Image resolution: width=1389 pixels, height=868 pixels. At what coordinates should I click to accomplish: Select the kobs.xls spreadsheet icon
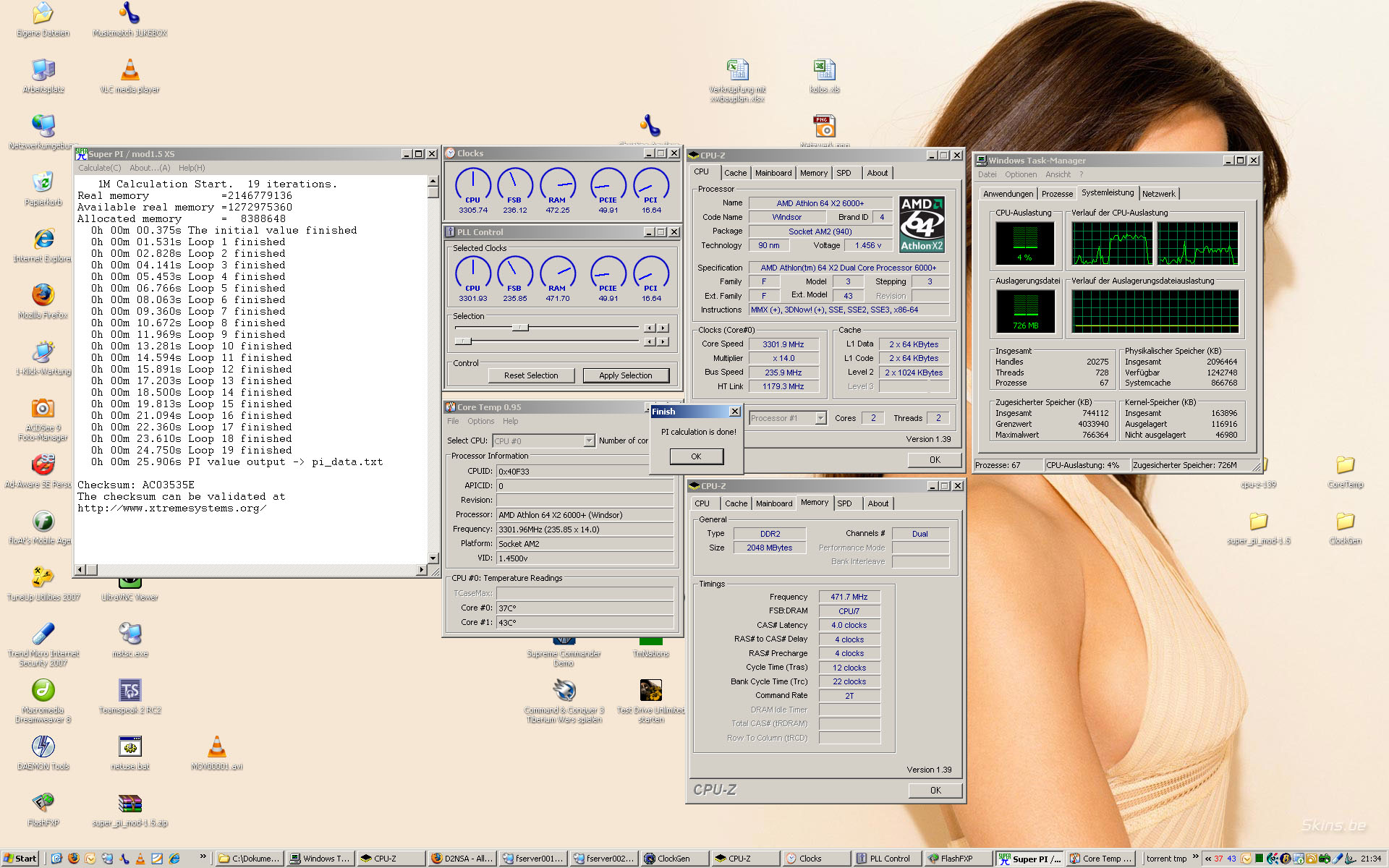[x=824, y=76]
